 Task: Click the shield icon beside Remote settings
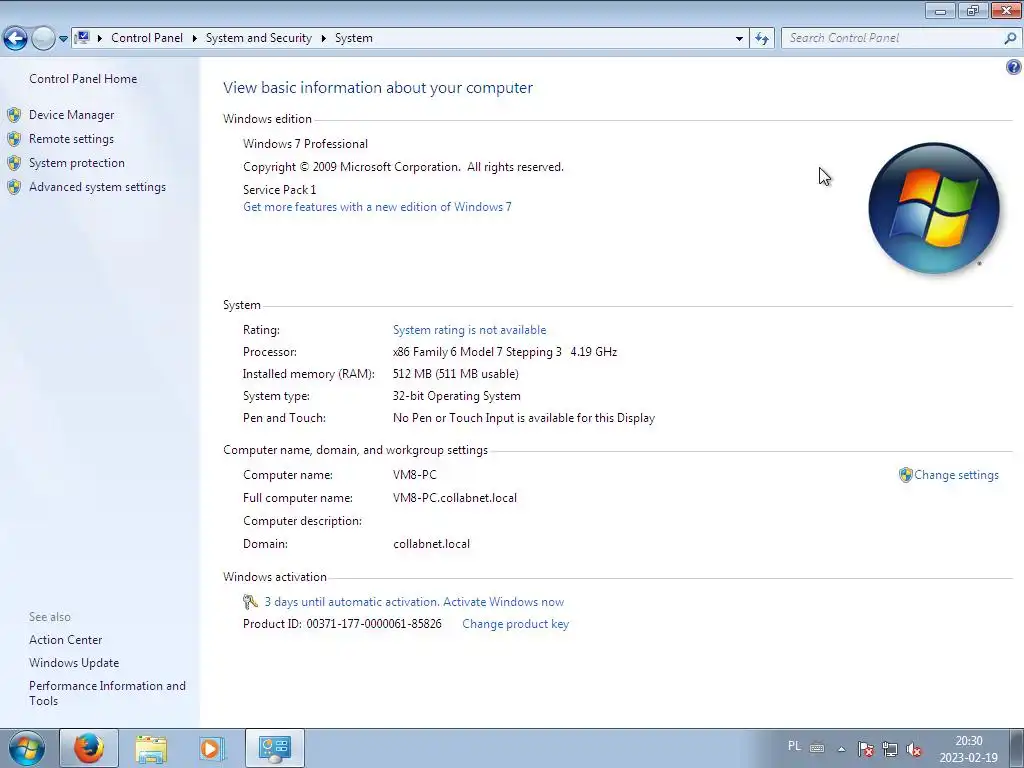pos(14,139)
